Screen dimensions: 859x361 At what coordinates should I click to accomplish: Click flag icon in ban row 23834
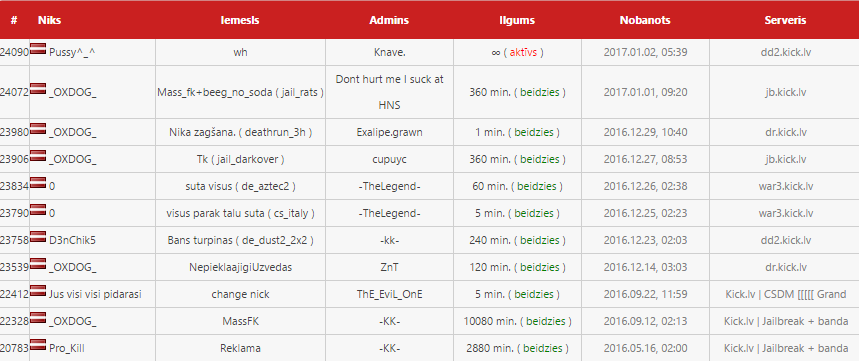38,182
